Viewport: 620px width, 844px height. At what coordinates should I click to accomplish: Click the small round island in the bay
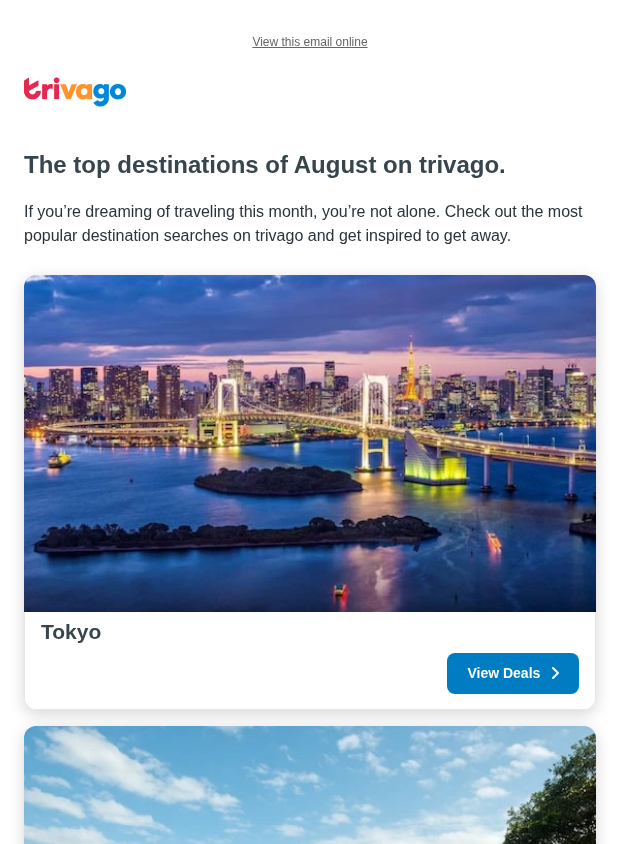pyautogui.click(x=278, y=480)
